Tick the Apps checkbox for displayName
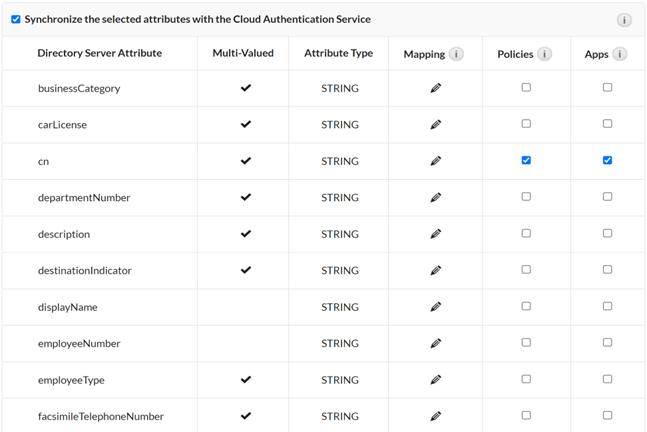The image size is (647, 432). 607,306
